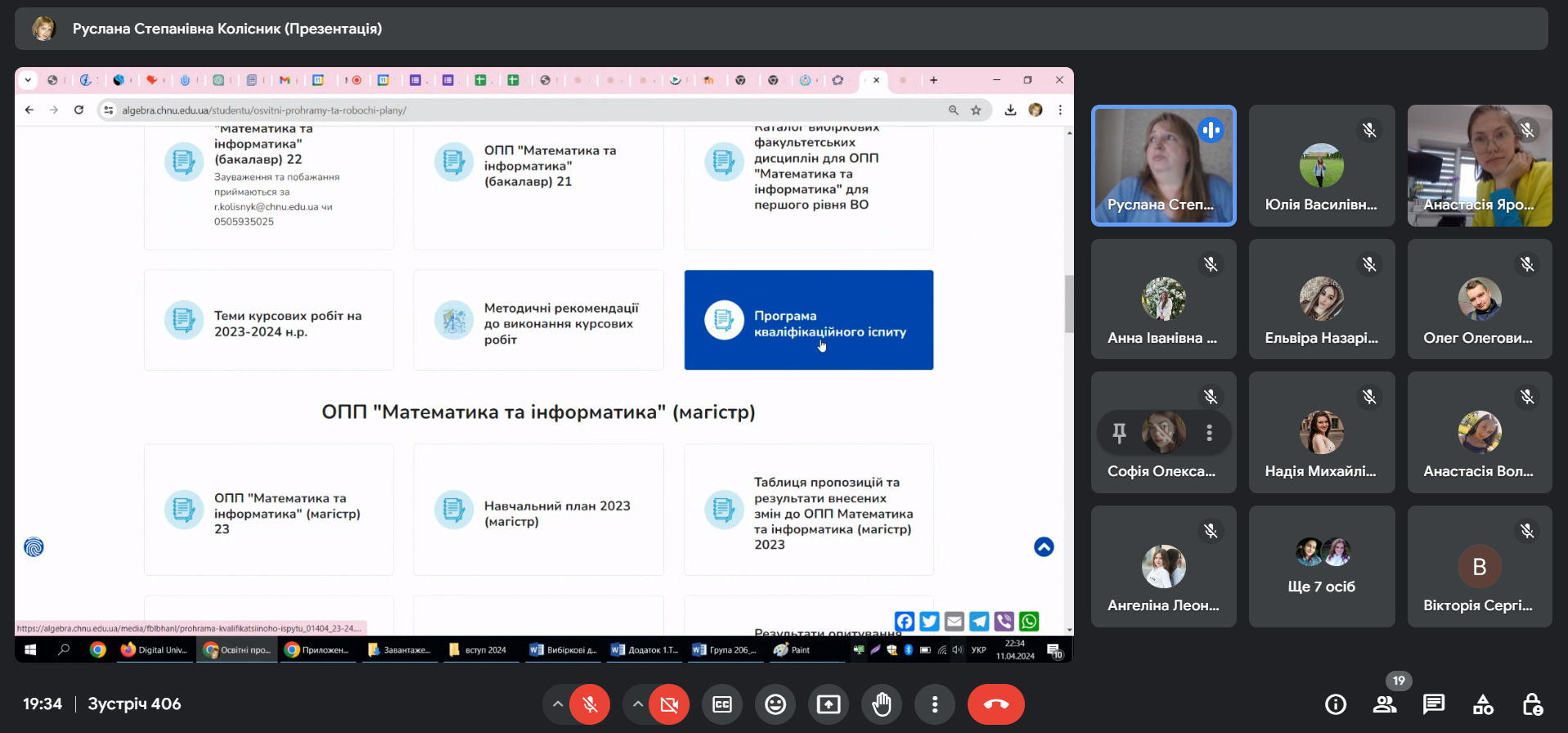Image resolution: width=1568 pixels, height=733 pixels.
Task: Click the browser back arrow
Action: coord(29,110)
